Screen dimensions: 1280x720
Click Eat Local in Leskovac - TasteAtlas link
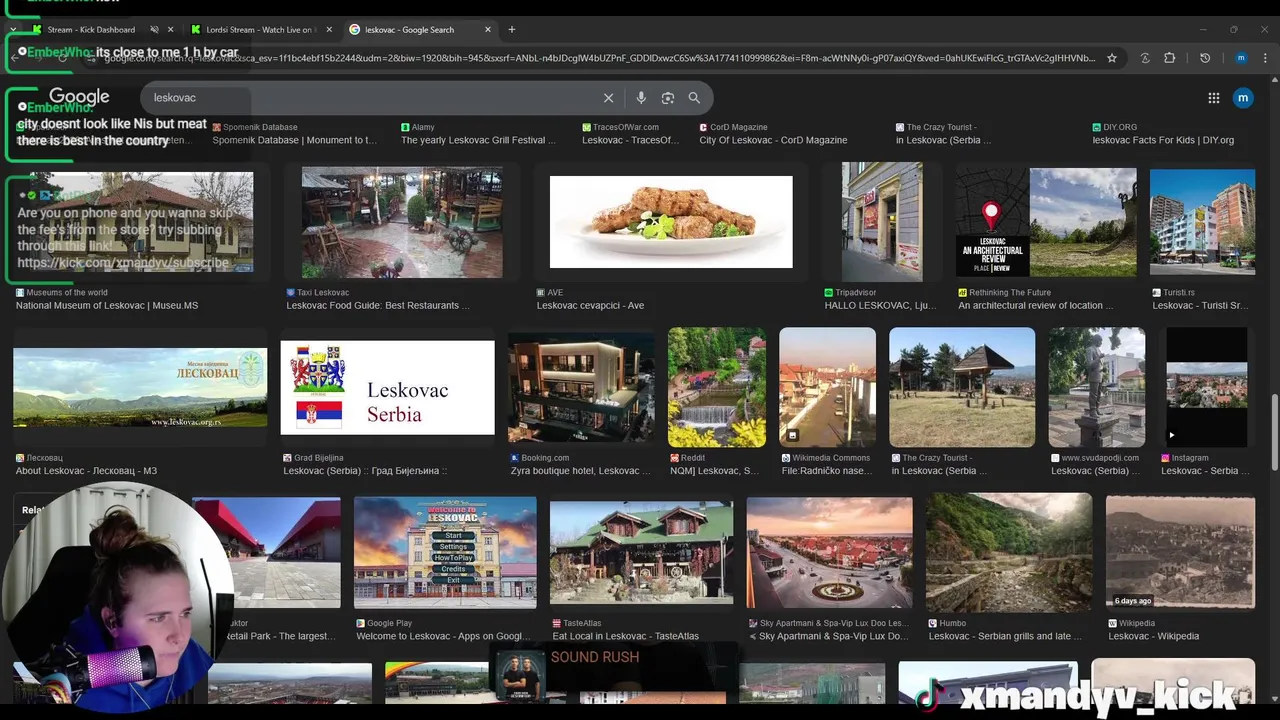[x=625, y=636]
